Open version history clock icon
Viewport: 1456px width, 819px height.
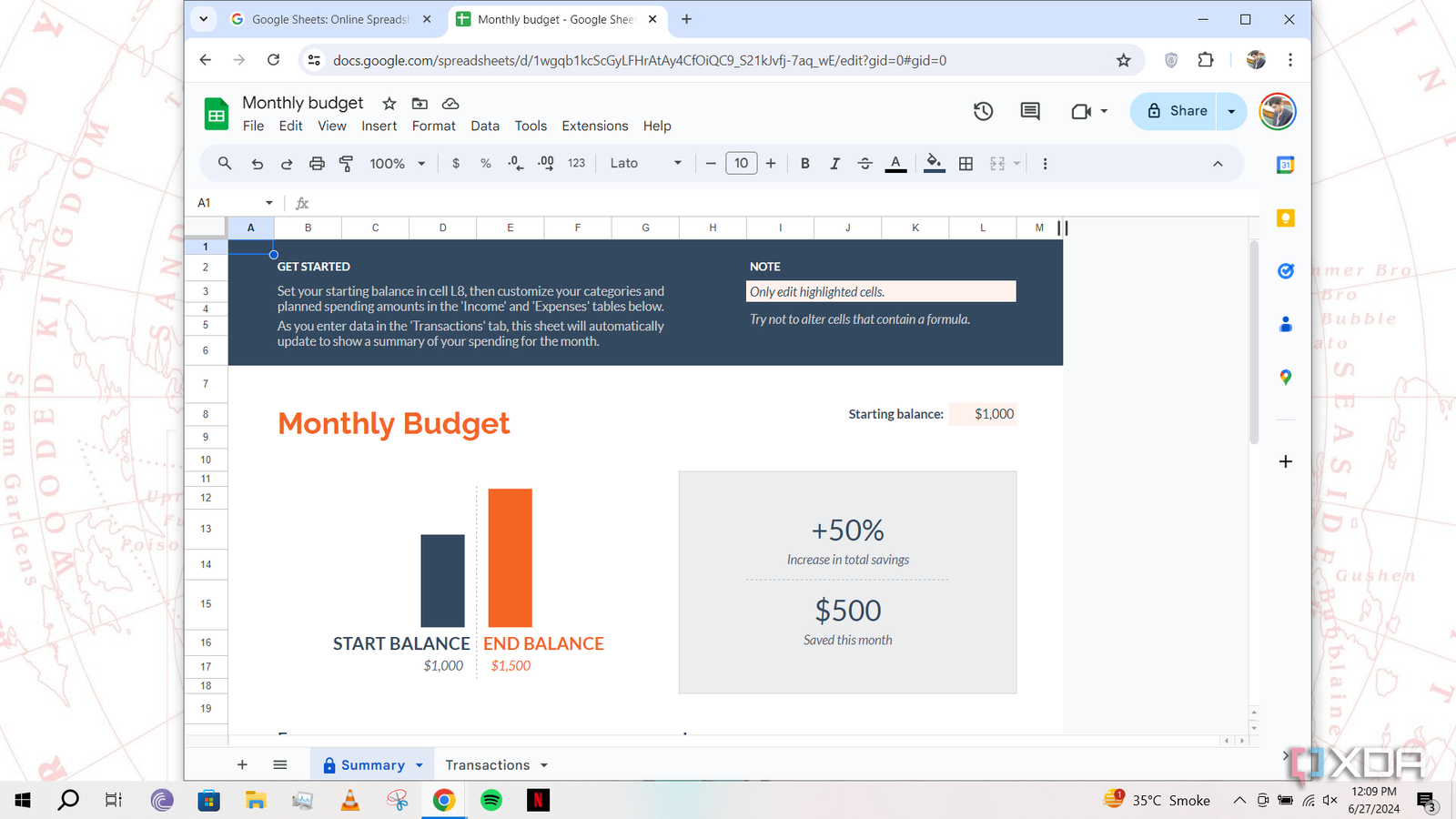click(x=983, y=111)
